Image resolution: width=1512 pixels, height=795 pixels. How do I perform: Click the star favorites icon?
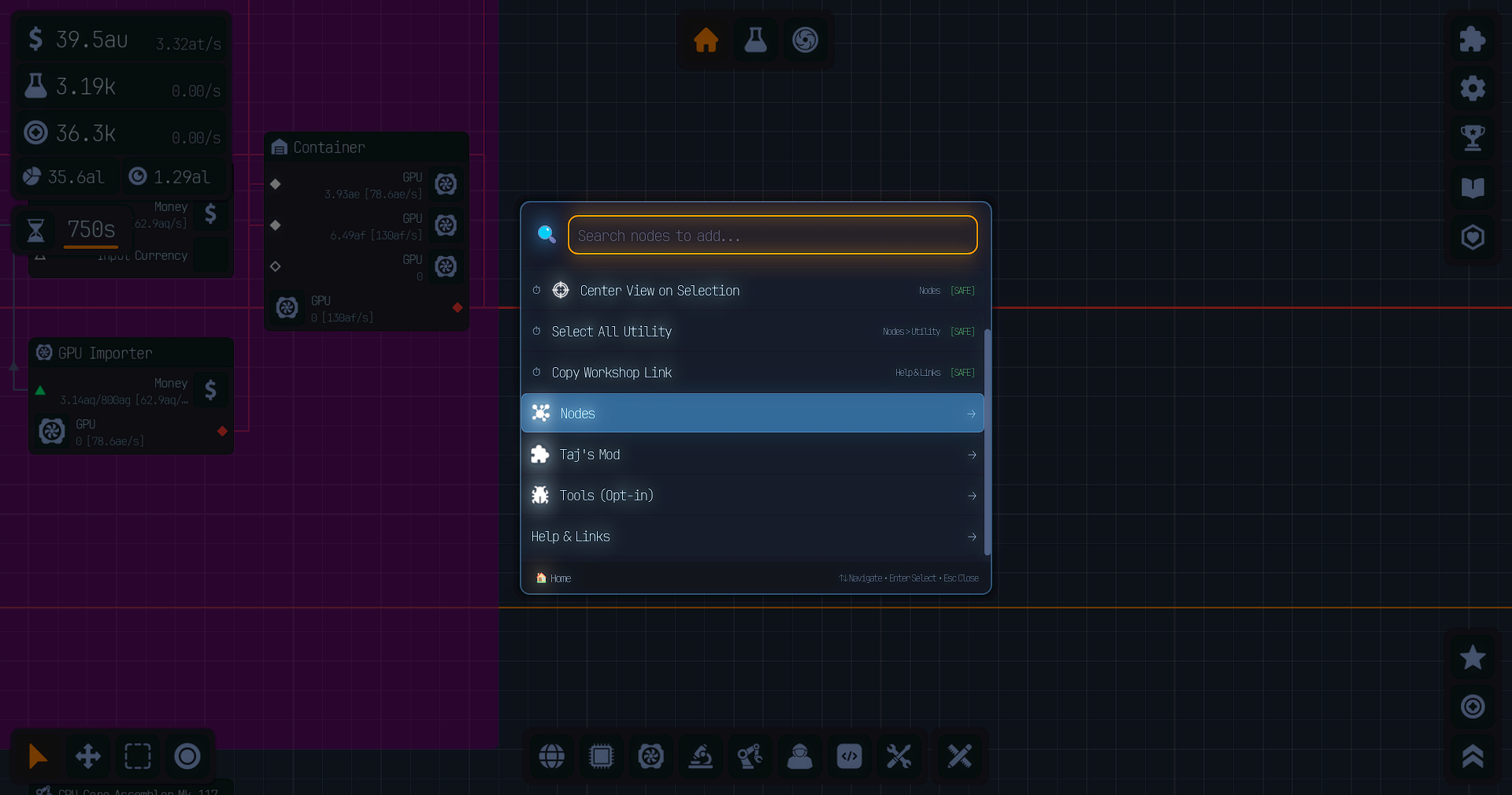(x=1472, y=657)
